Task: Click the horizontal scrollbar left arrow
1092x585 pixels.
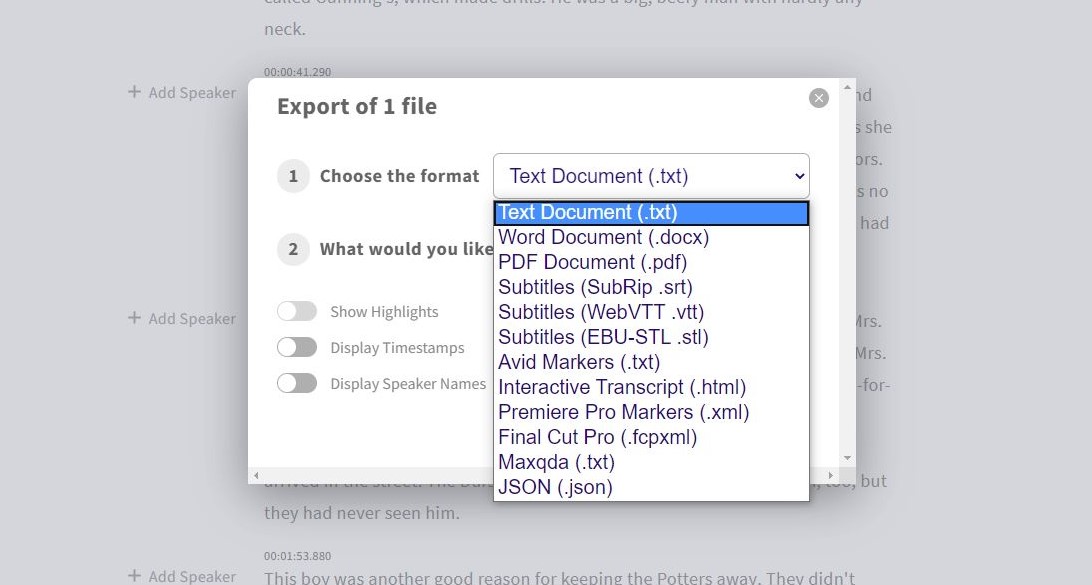Action: (256, 476)
